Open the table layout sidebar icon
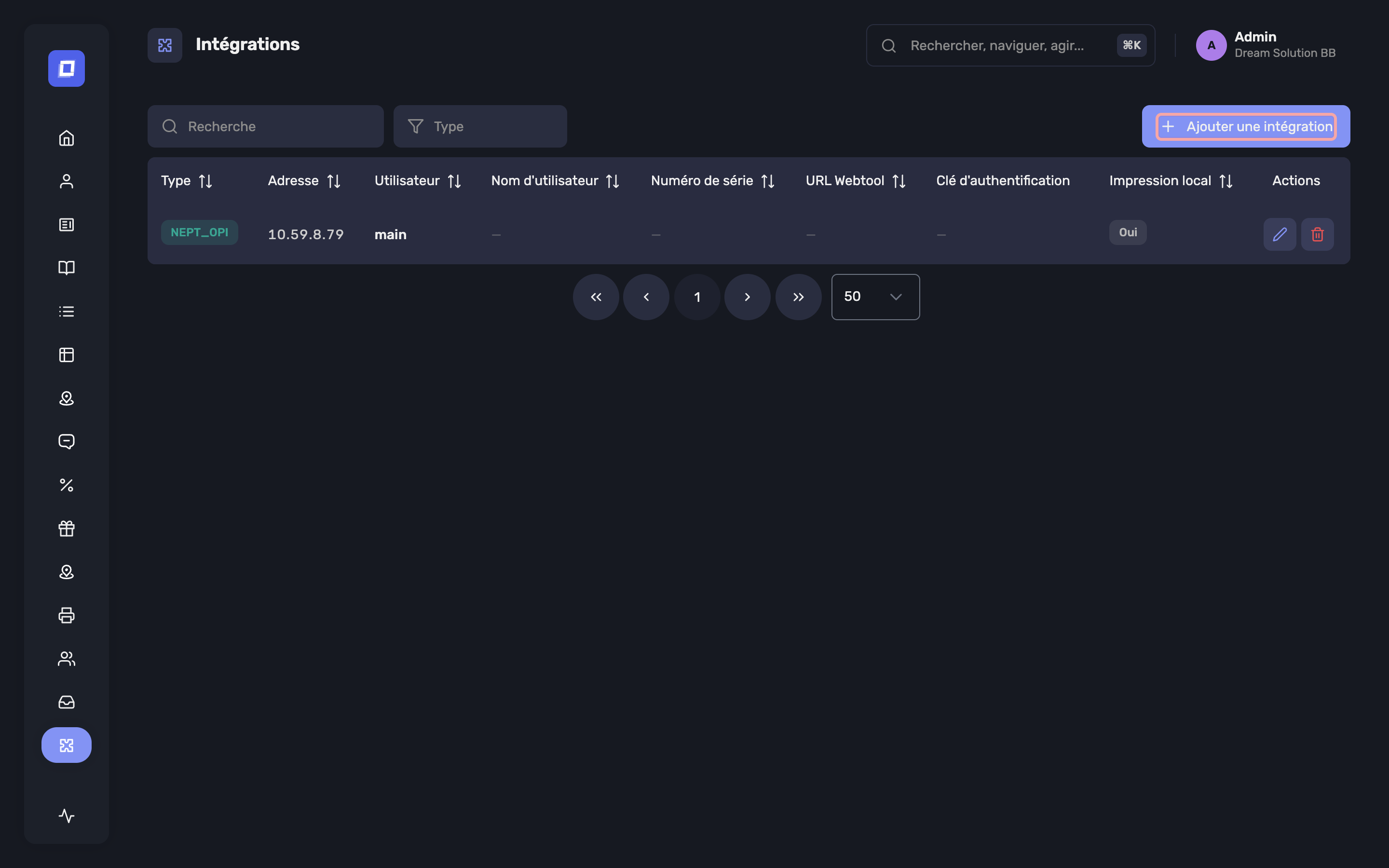The width and height of the screenshot is (1389, 868). (x=67, y=355)
